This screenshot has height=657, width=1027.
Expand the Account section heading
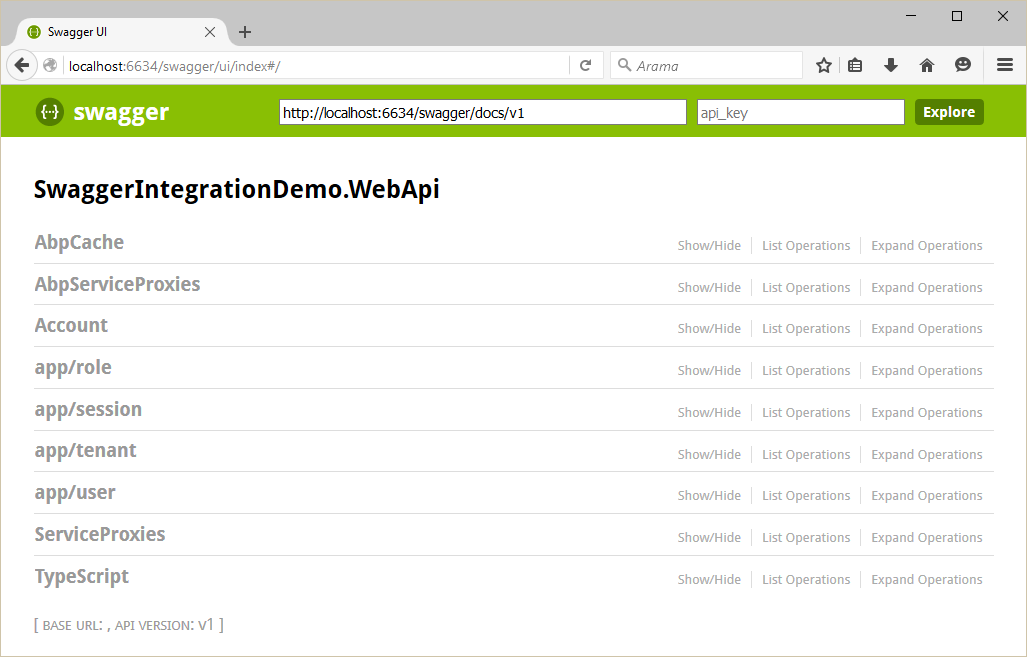point(71,326)
